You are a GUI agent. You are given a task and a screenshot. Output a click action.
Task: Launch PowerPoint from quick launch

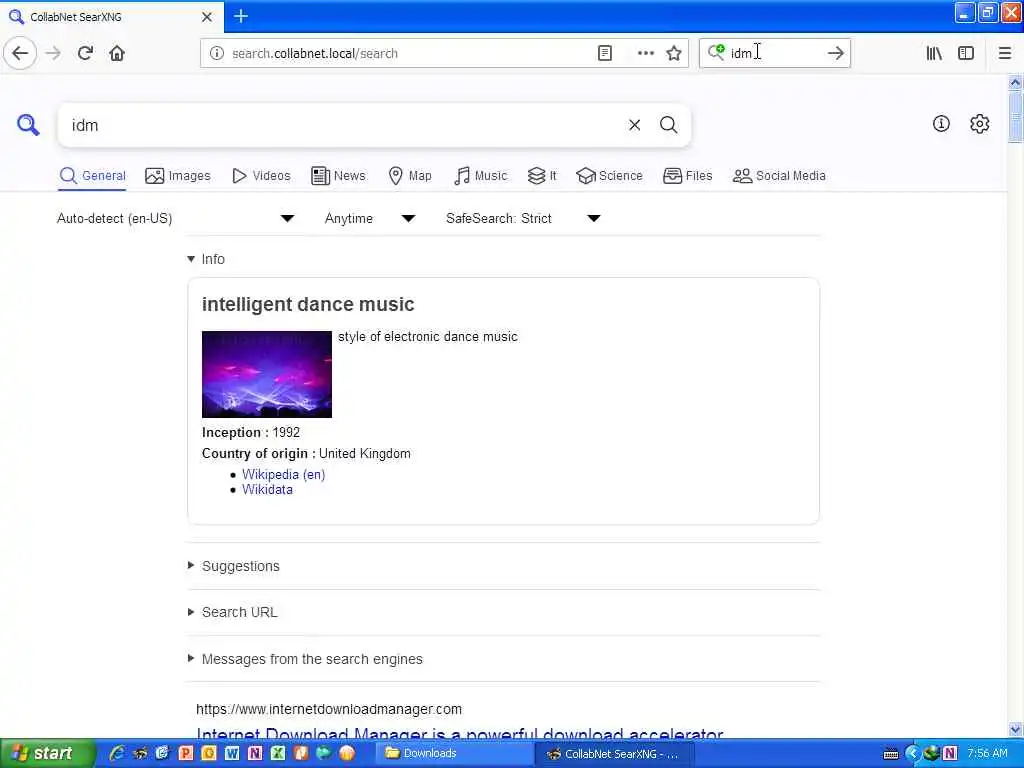click(x=185, y=753)
